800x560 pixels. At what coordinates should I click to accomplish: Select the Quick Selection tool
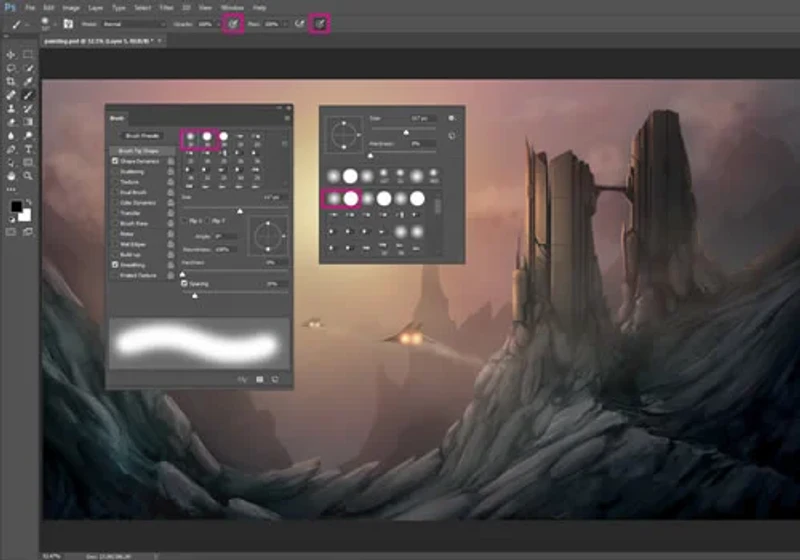pos(28,68)
